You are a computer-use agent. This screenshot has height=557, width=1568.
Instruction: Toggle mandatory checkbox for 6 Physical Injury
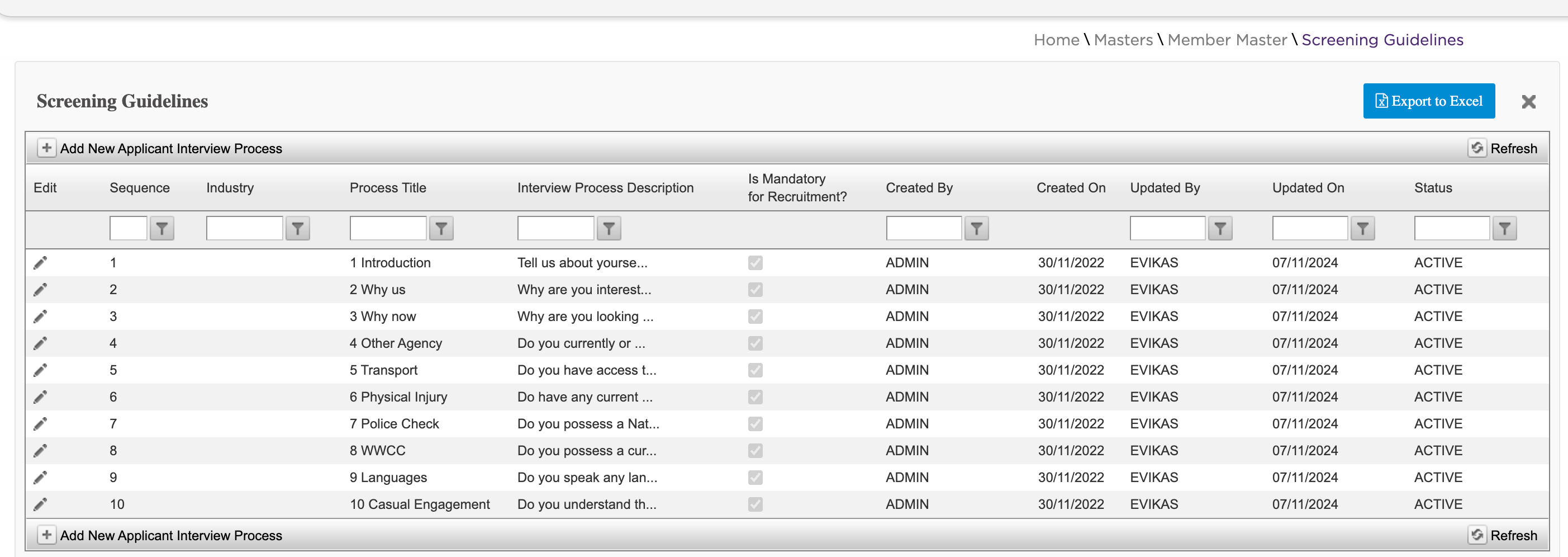click(x=756, y=396)
